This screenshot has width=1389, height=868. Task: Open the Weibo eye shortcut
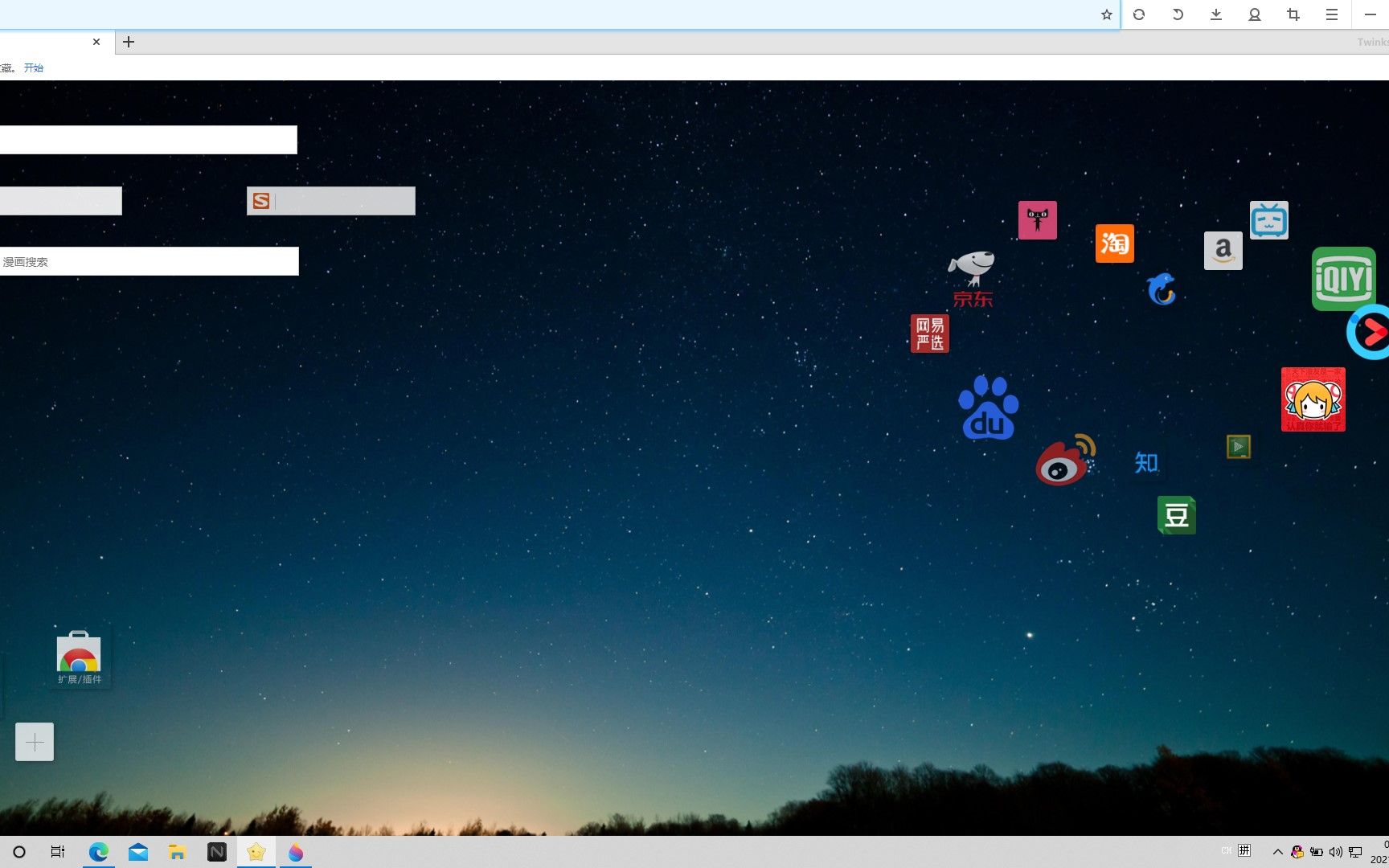tap(1066, 460)
